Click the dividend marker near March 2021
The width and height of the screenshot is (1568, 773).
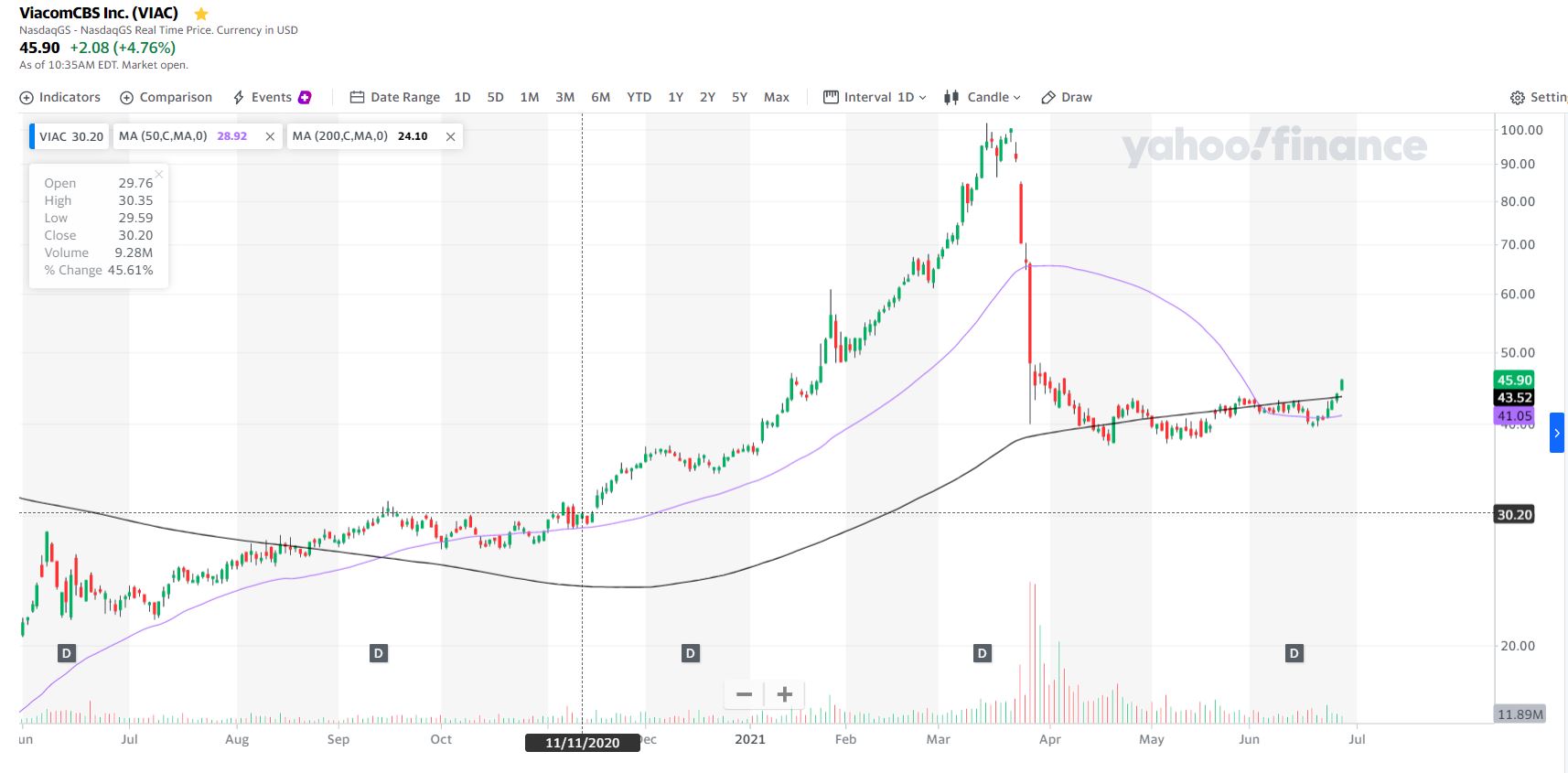click(x=983, y=653)
